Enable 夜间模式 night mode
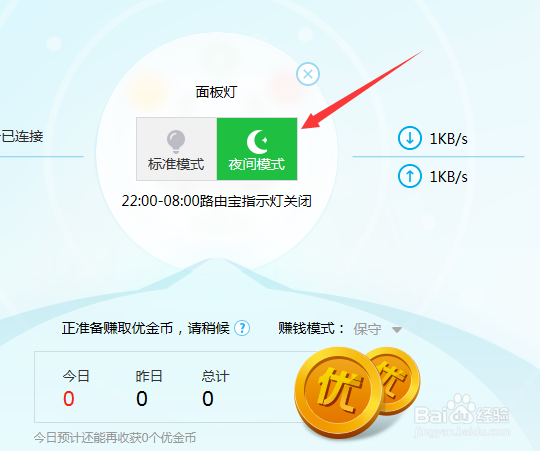The image size is (540, 451). (x=257, y=149)
